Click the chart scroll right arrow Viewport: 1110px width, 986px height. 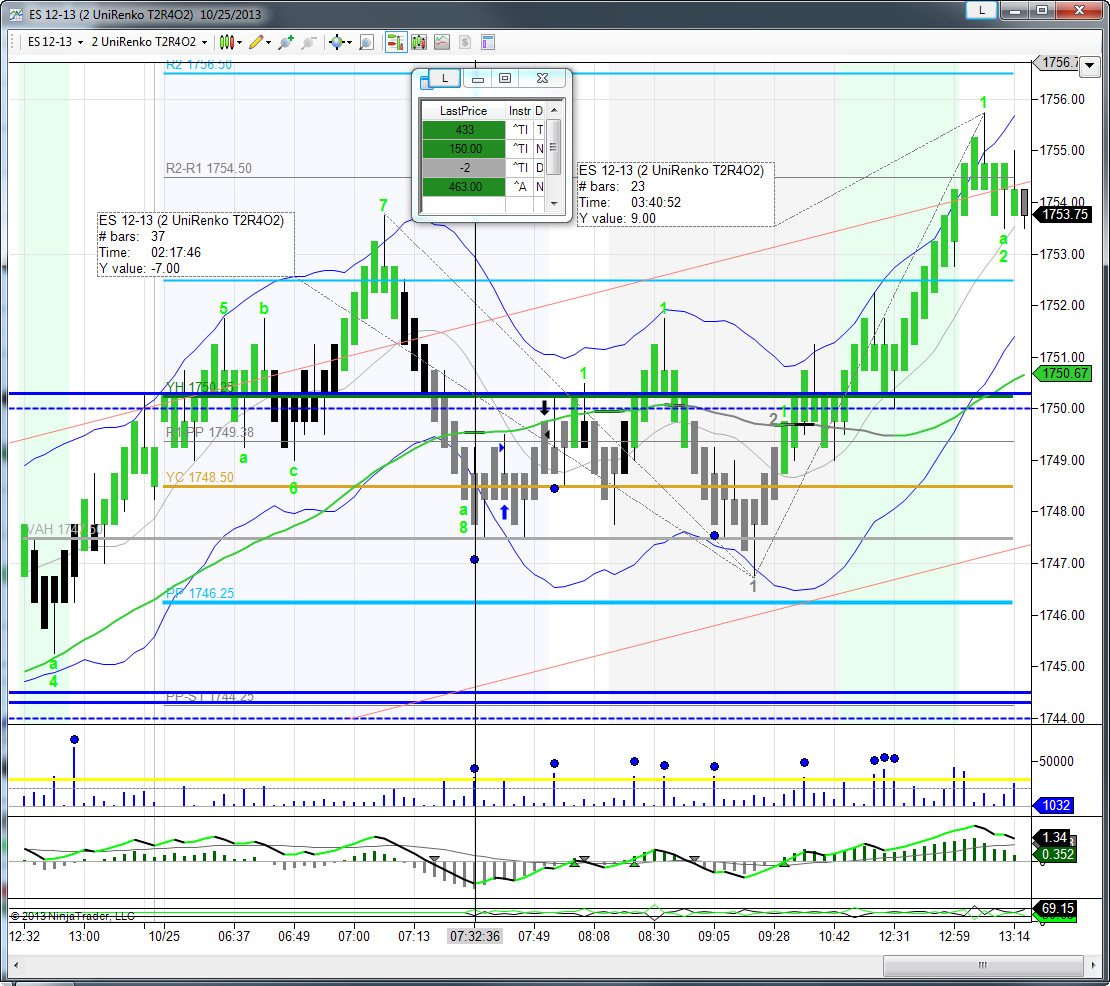[x=1094, y=965]
